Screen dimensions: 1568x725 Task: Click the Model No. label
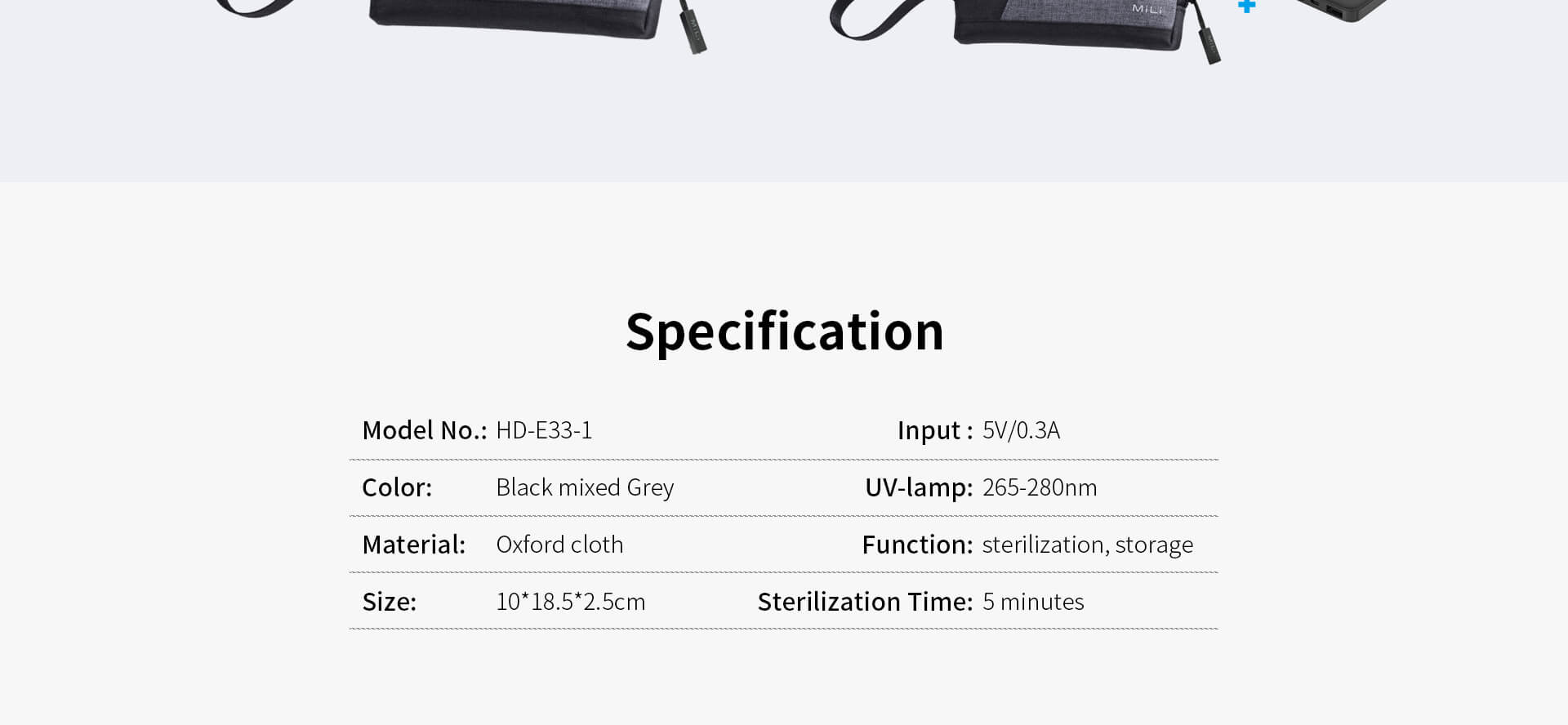[424, 430]
